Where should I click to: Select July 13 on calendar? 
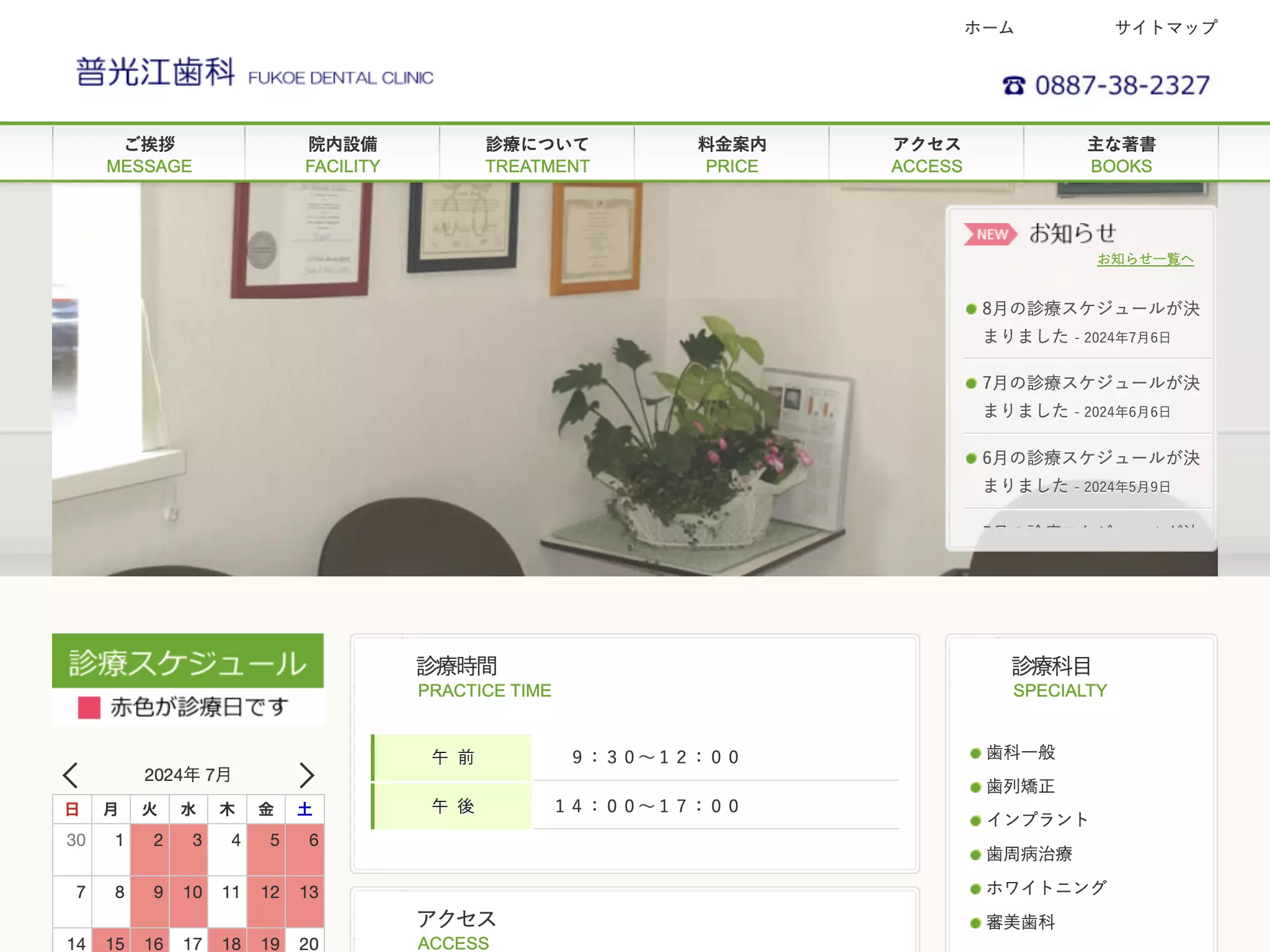(304, 901)
